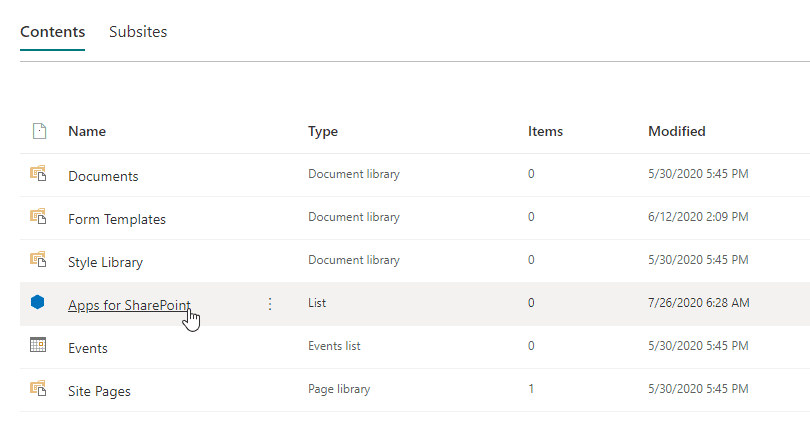Click the Site Pages library icon
Image resolution: width=810 pixels, height=429 pixels.
point(38,389)
